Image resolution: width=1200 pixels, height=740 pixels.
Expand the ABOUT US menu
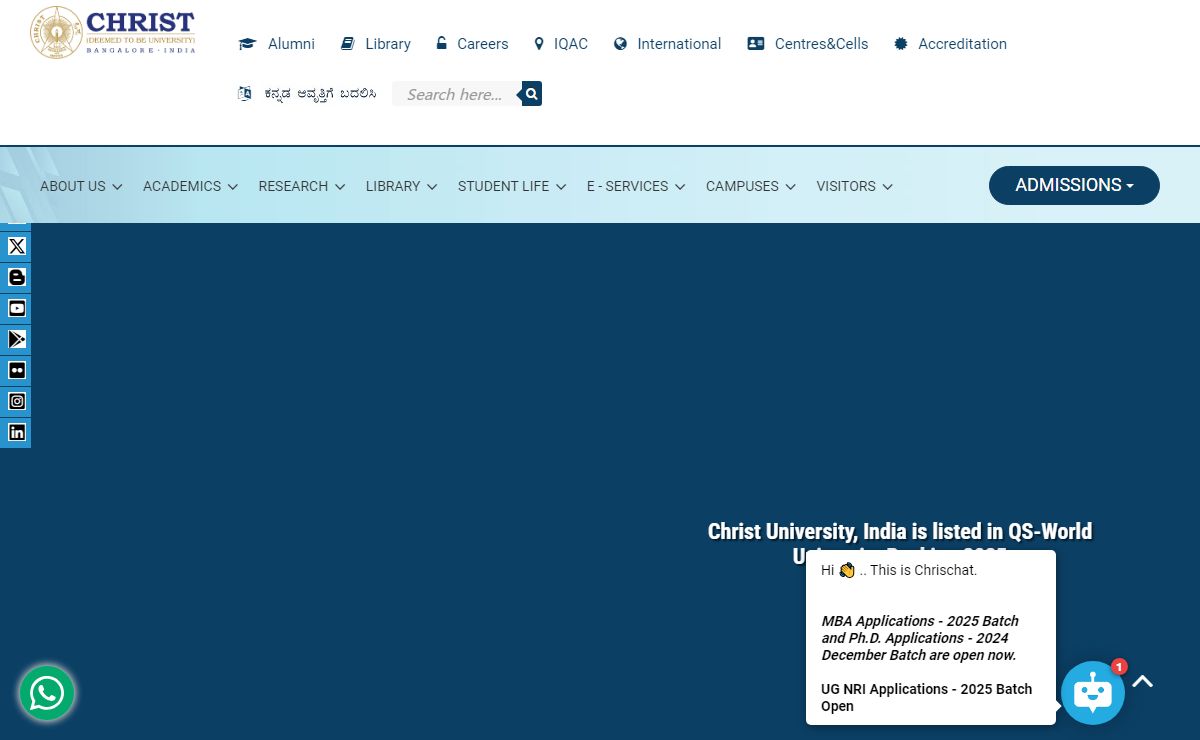81,186
